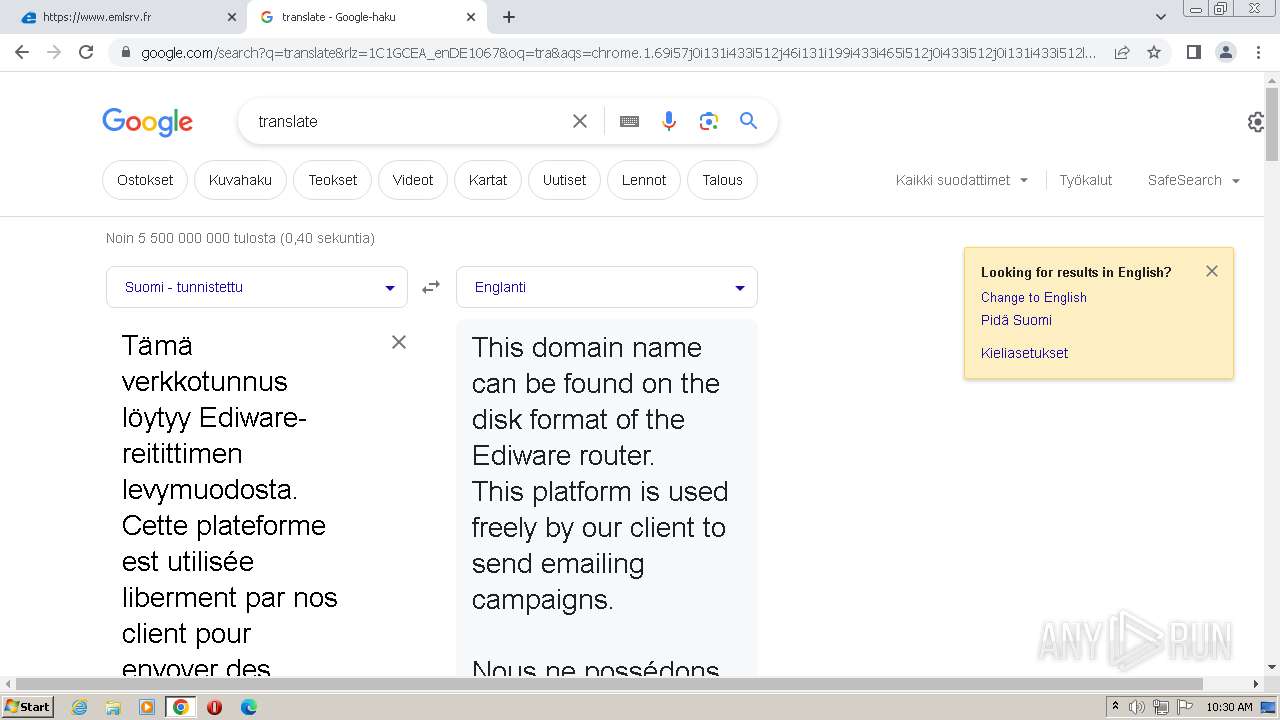Open target language Englanti dropdown
Image resolution: width=1280 pixels, height=720 pixels.
point(607,287)
